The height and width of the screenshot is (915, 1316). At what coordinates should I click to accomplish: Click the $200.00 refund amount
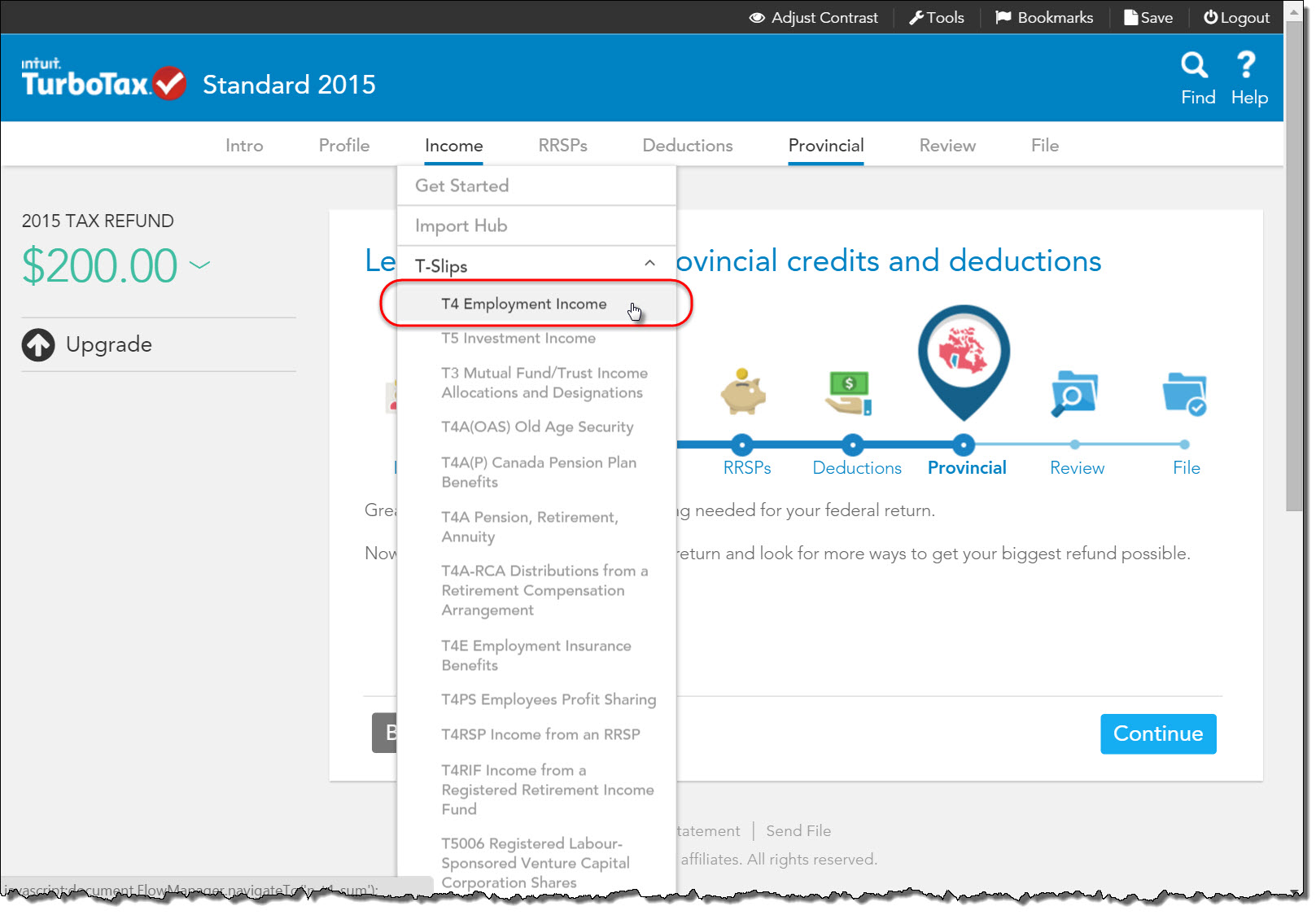[99, 266]
